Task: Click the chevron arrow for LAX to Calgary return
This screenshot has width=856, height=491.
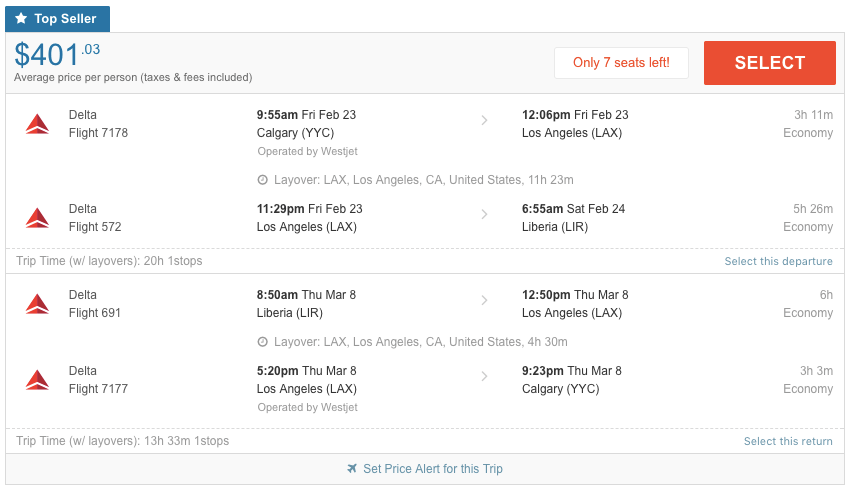Action: point(484,376)
